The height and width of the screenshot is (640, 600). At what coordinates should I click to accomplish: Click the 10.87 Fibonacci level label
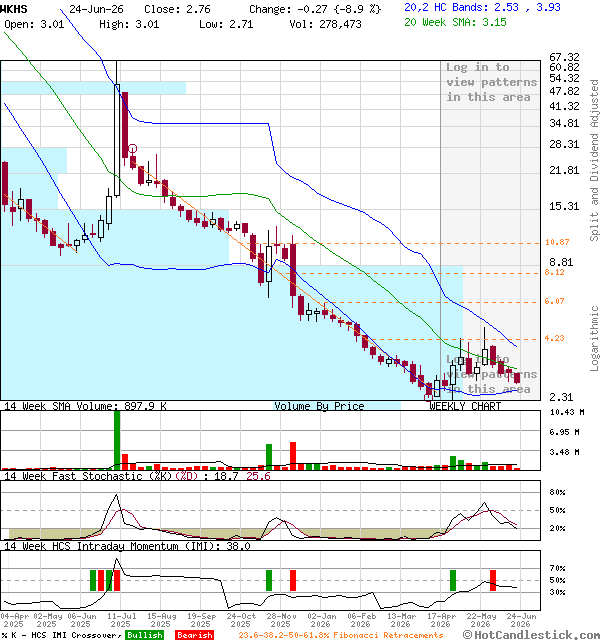[x=557, y=242]
